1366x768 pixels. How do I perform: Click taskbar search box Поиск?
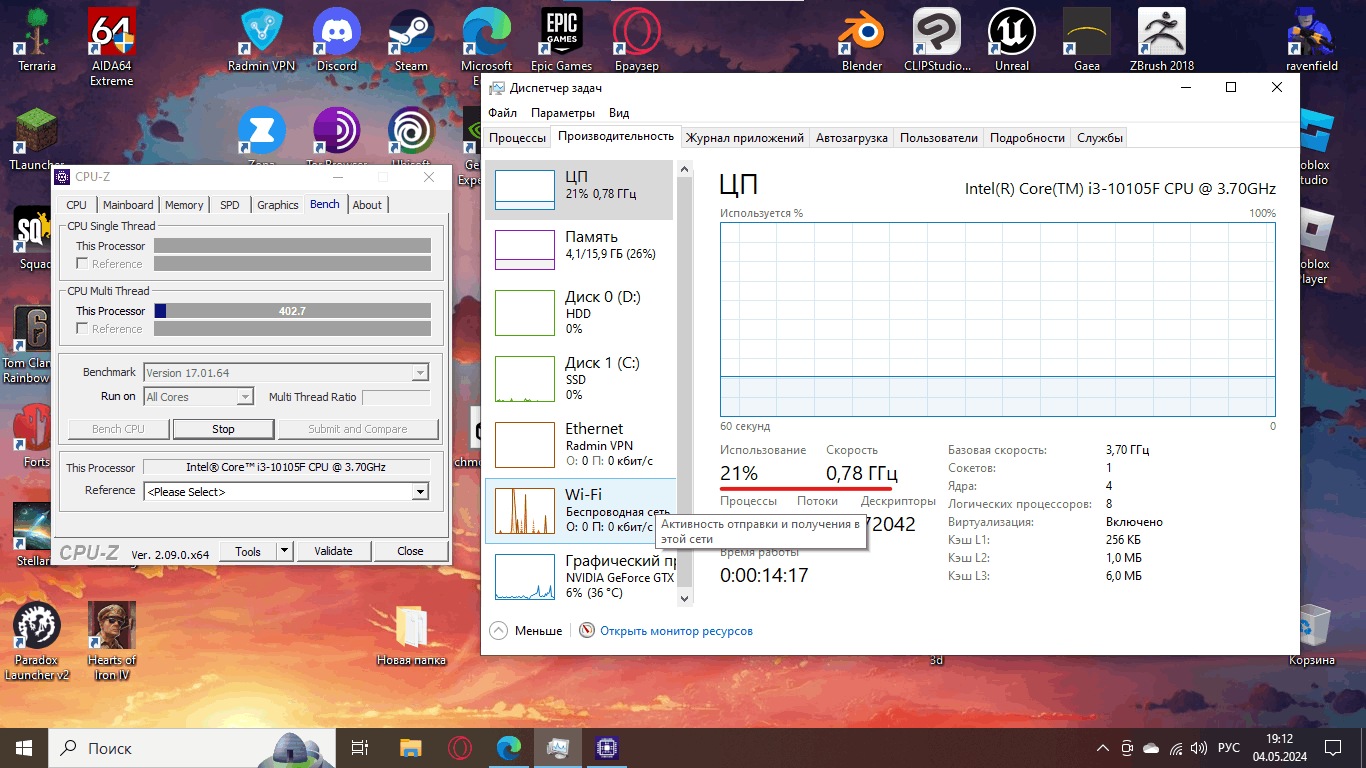point(191,747)
